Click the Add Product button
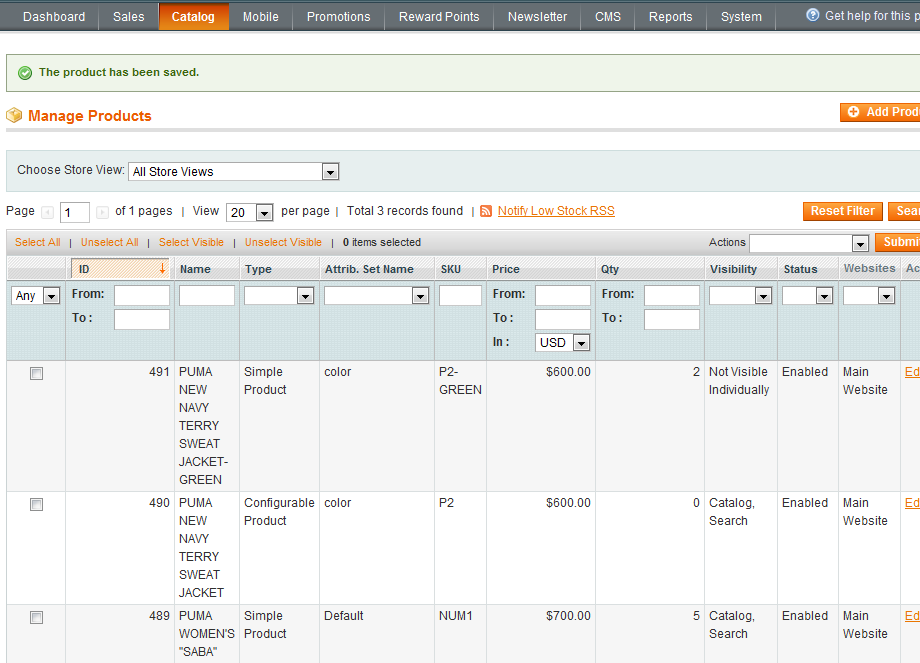The height and width of the screenshot is (663, 920). pos(881,112)
